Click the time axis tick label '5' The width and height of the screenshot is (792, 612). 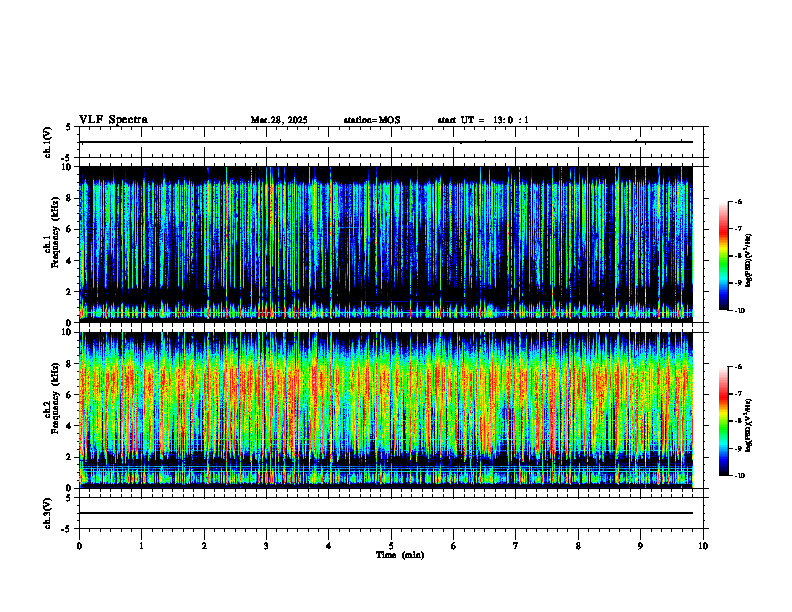coord(391,546)
